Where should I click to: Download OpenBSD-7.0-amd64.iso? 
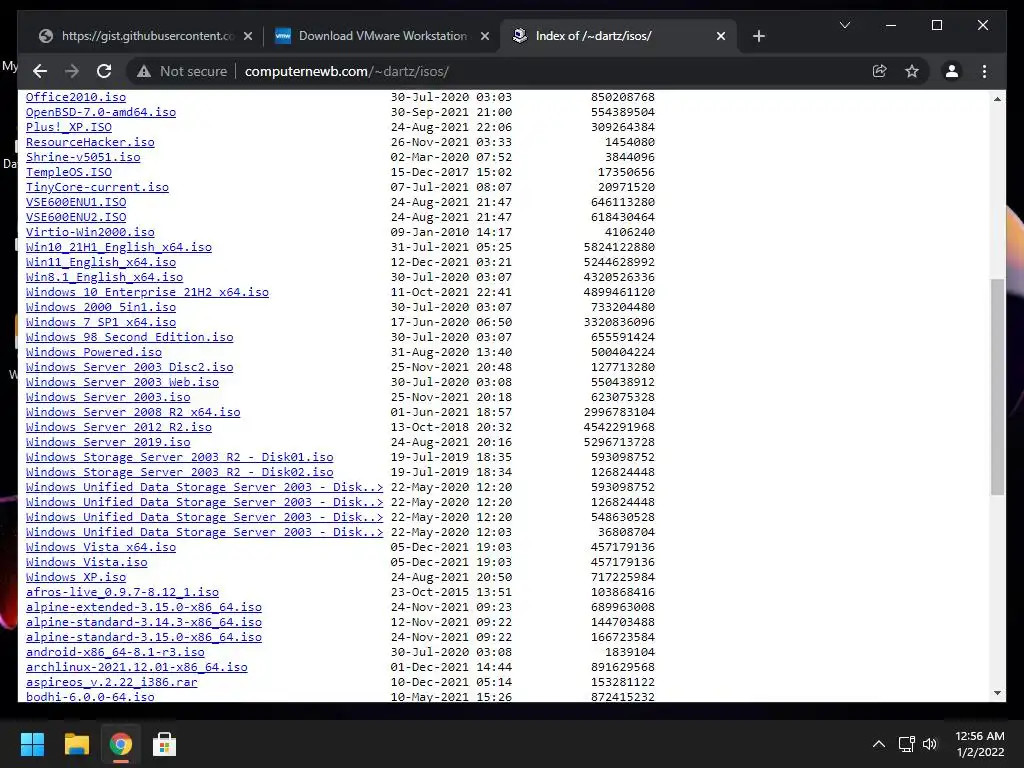click(x=101, y=112)
